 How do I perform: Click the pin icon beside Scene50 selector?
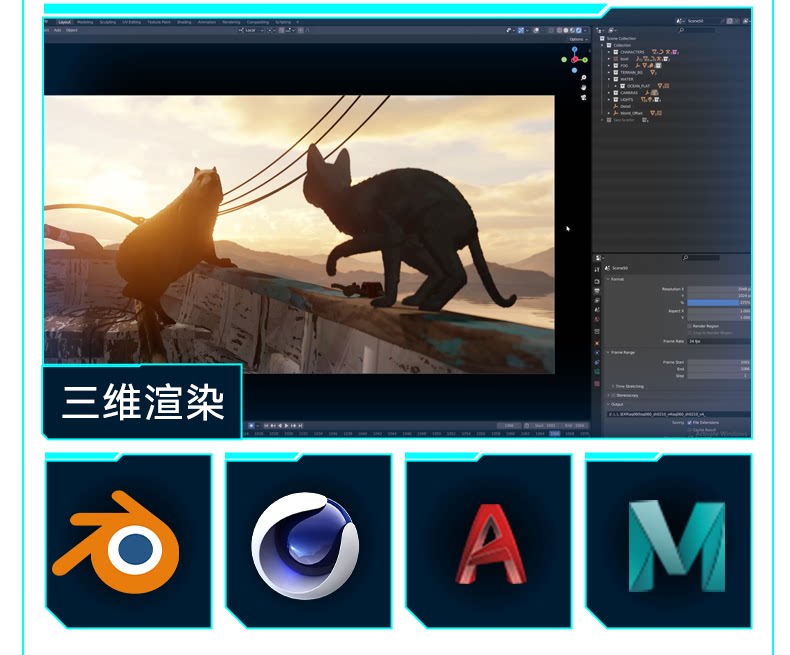coord(722,21)
